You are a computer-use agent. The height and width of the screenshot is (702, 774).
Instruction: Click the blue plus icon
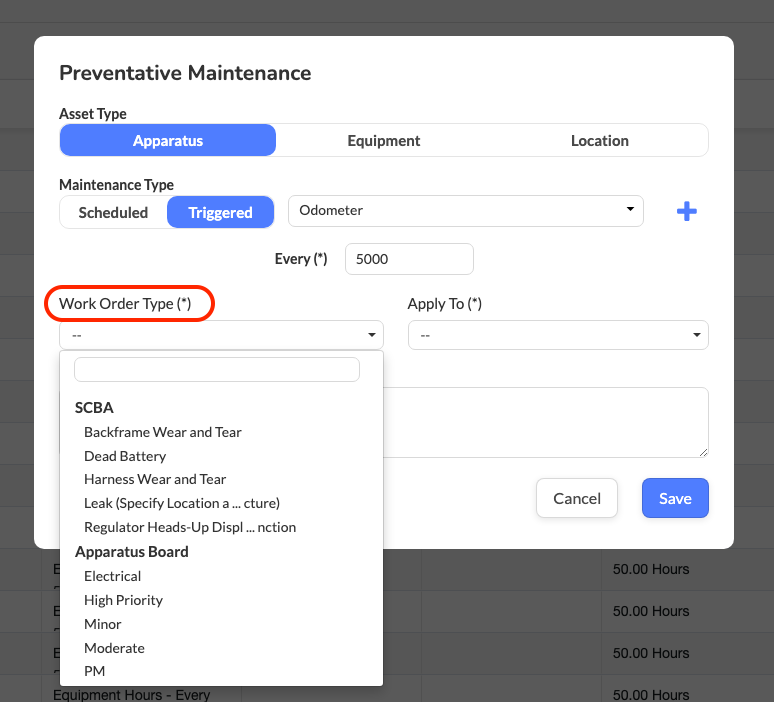pyautogui.click(x=686, y=211)
